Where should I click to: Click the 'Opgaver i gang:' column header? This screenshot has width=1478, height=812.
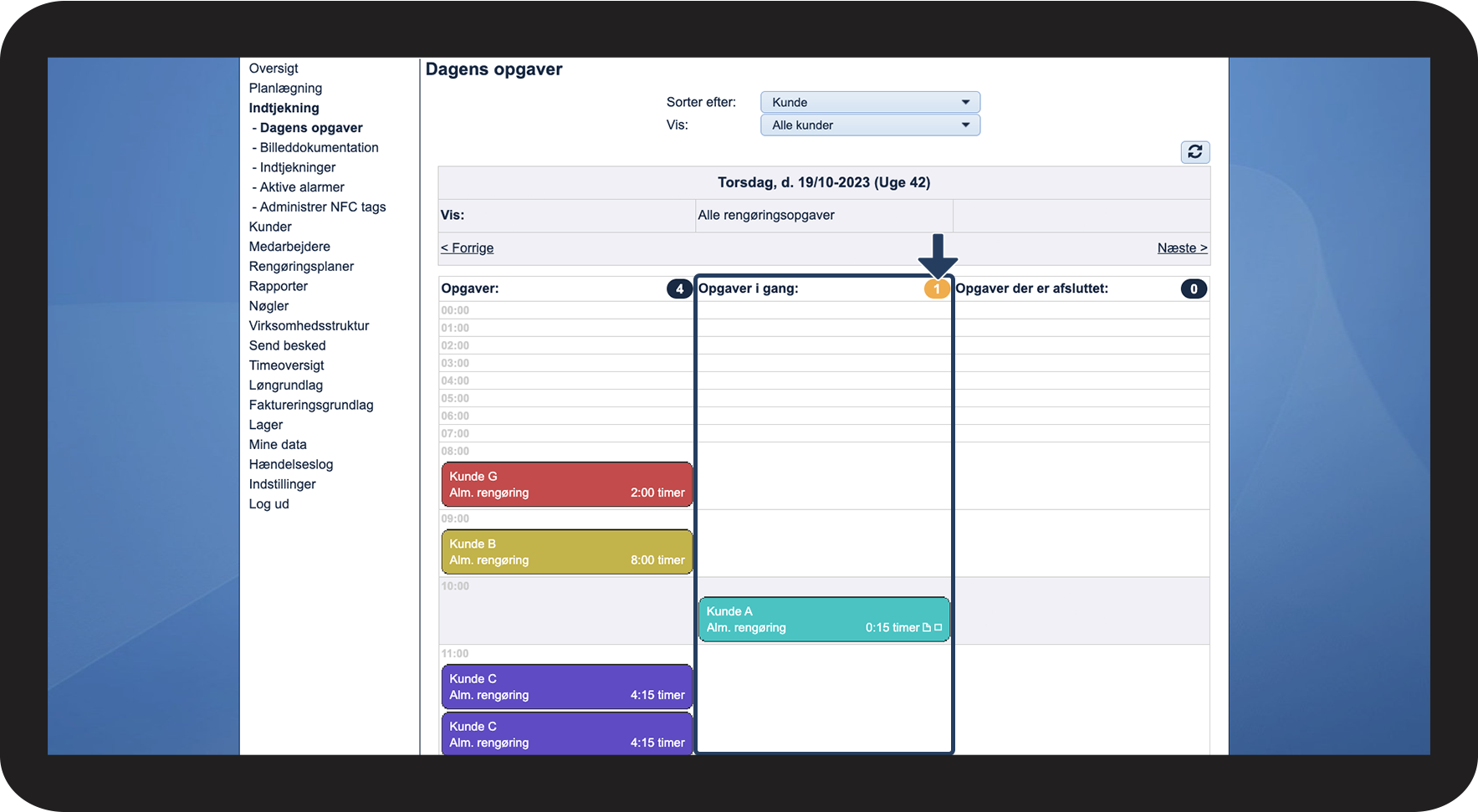point(749,289)
